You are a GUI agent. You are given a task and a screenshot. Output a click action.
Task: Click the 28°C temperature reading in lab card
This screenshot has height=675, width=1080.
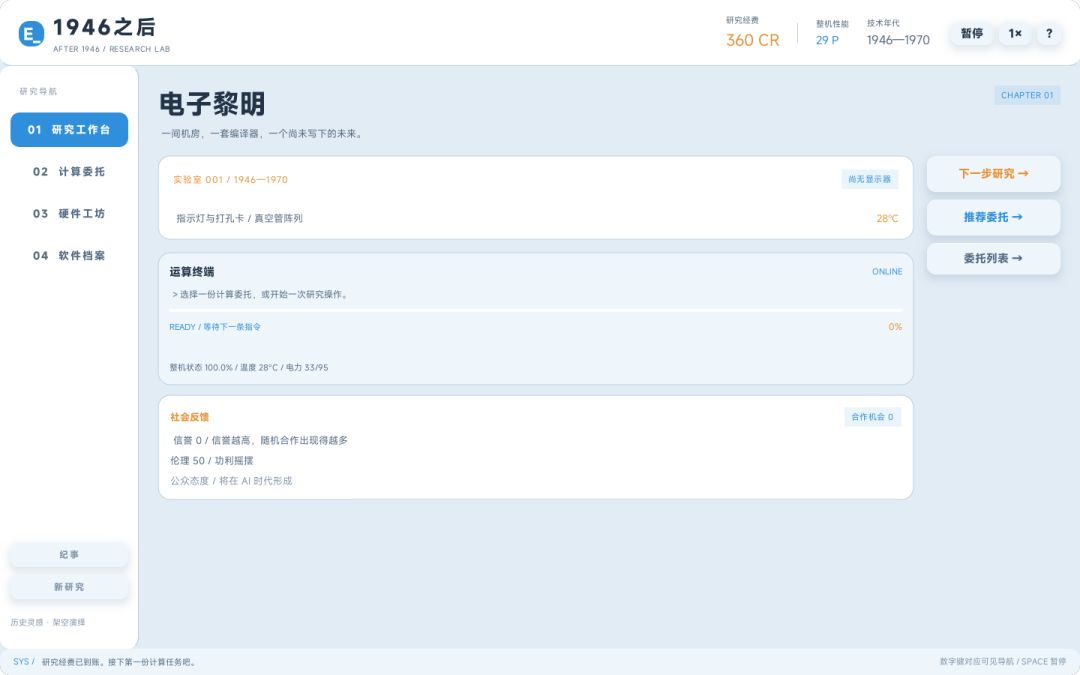[887, 218]
